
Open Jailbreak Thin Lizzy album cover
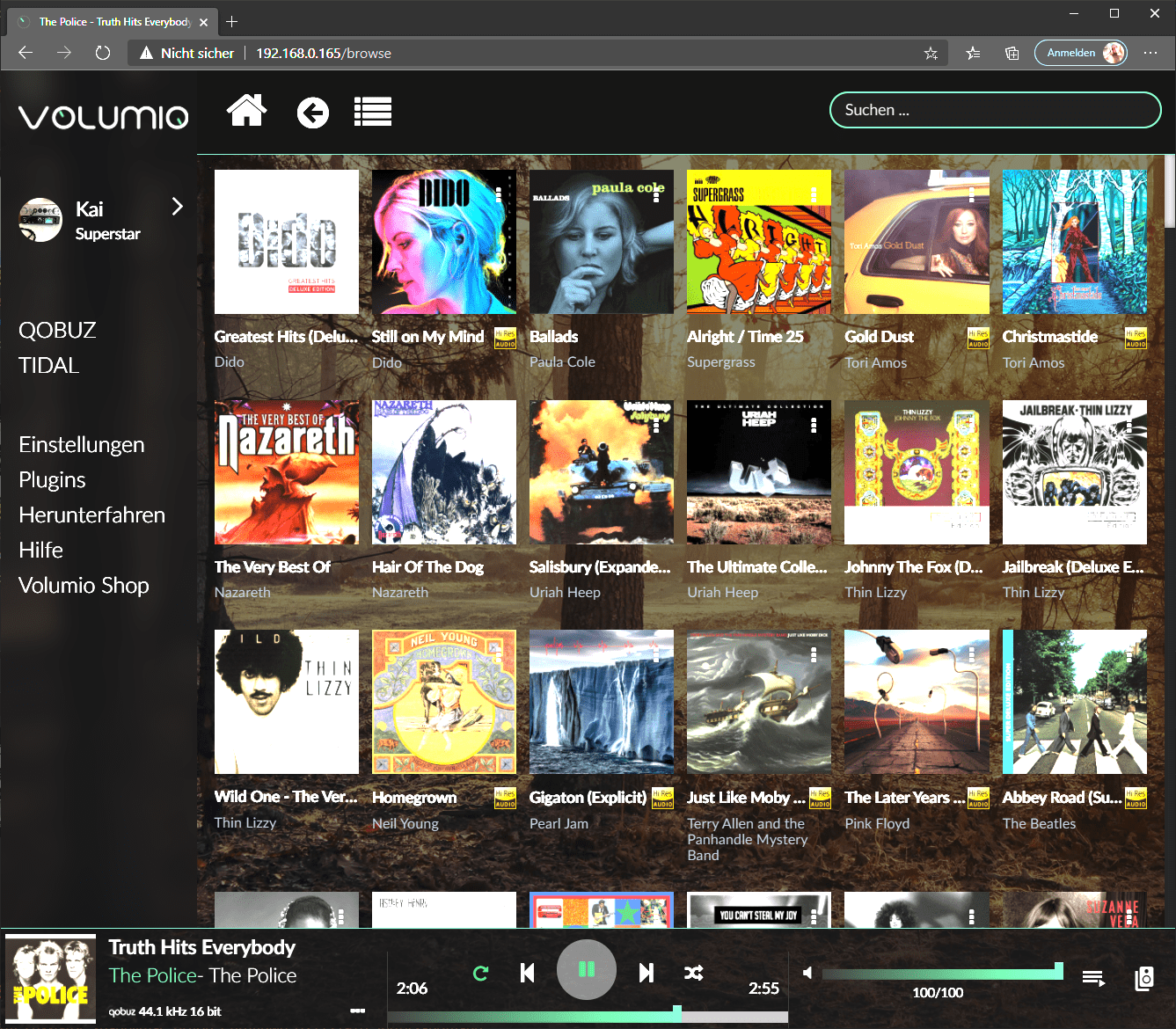click(1075, 472)
